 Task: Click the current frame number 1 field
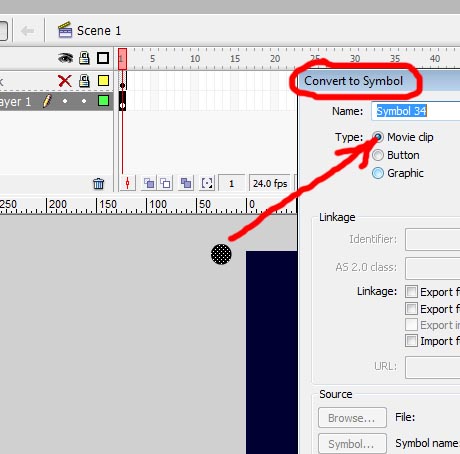(232, 183)
